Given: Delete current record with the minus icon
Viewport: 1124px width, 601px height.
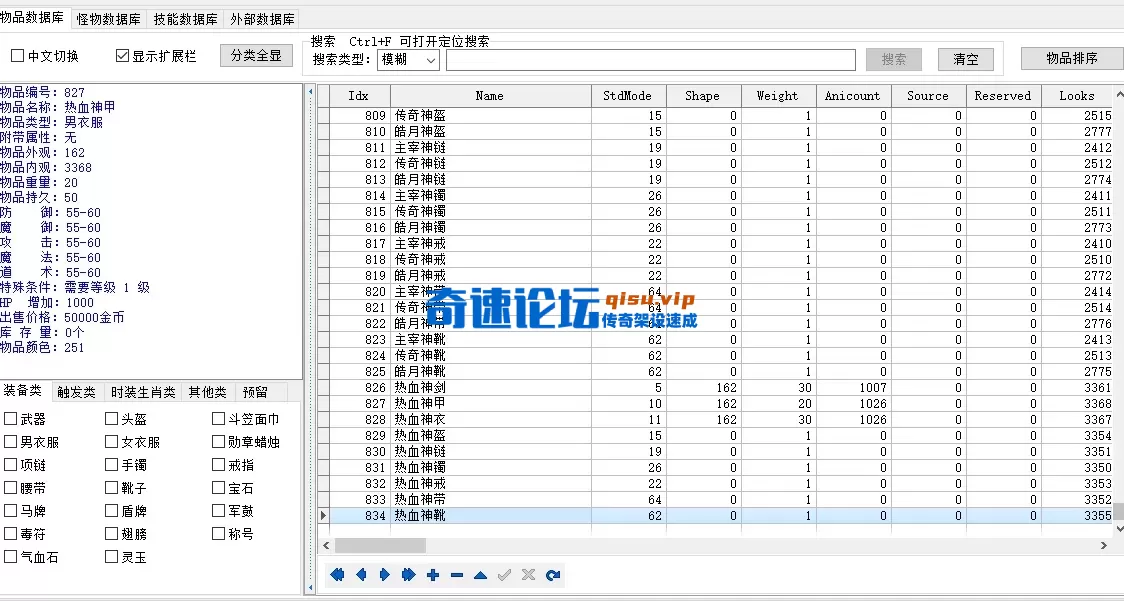Looking at the screenshot, I should [x=456, y=575].
